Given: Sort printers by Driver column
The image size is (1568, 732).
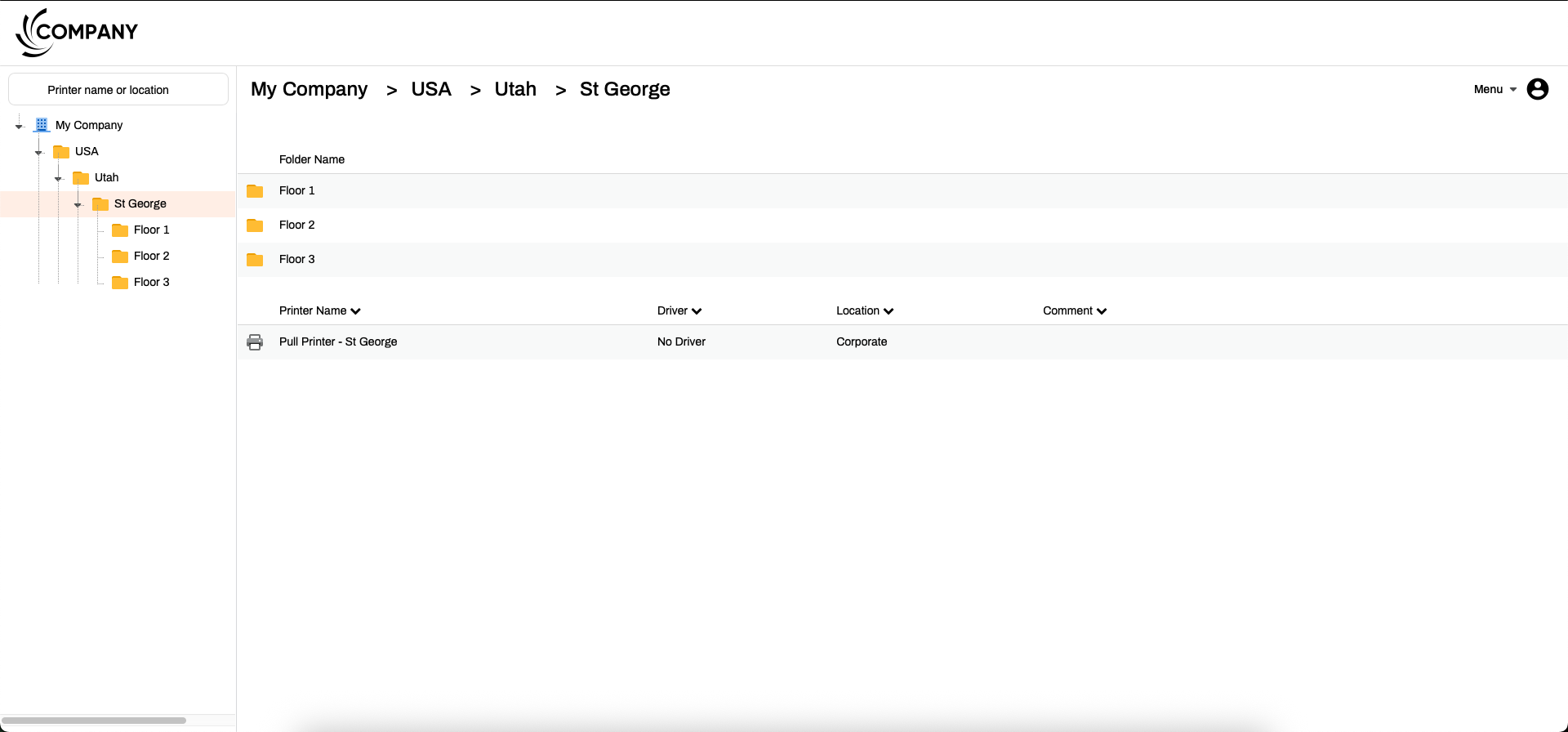Looking at the screenshot, I should point(679,310).
